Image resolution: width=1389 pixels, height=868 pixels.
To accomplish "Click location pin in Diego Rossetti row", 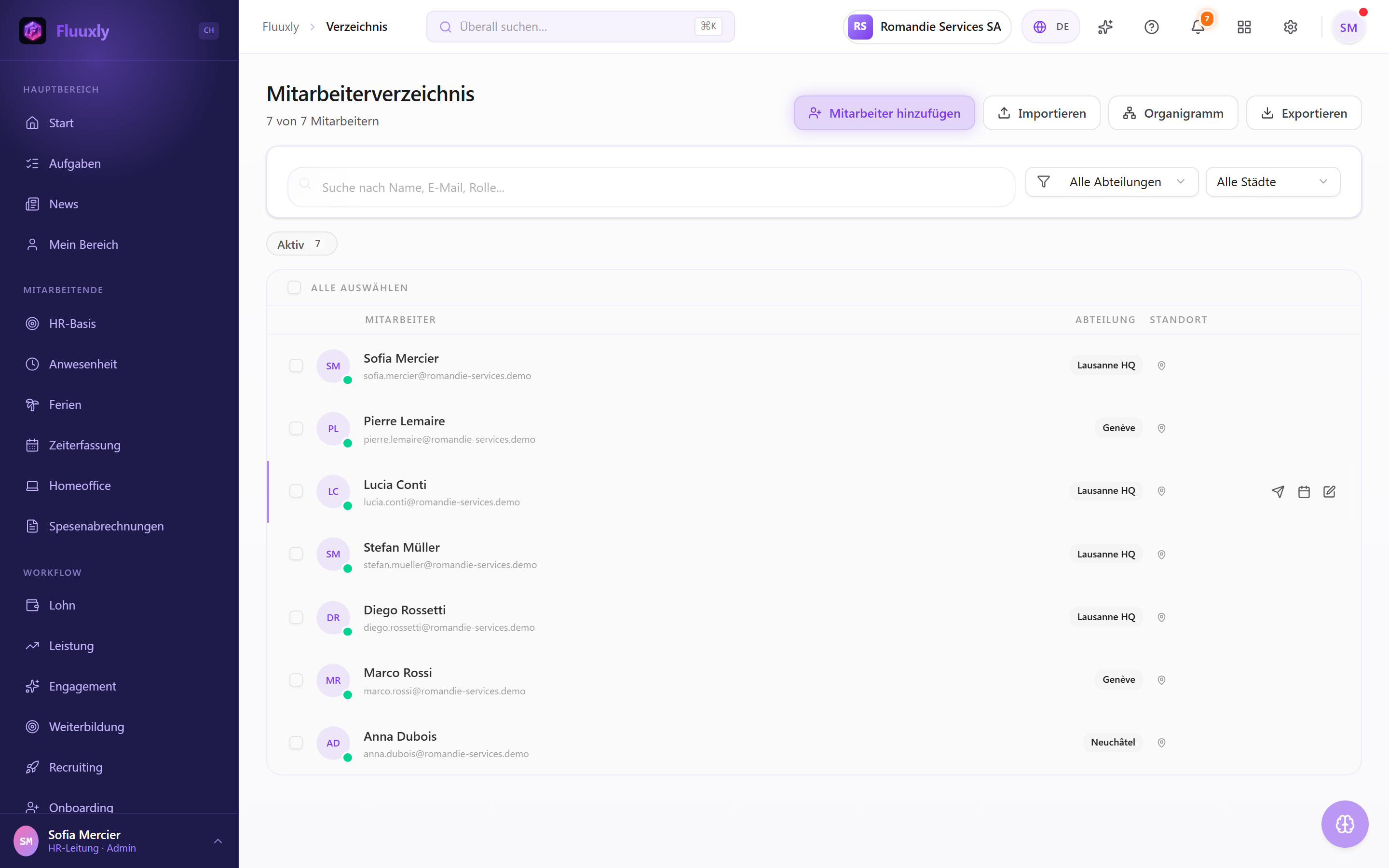I will click(x=1161, y=617).
